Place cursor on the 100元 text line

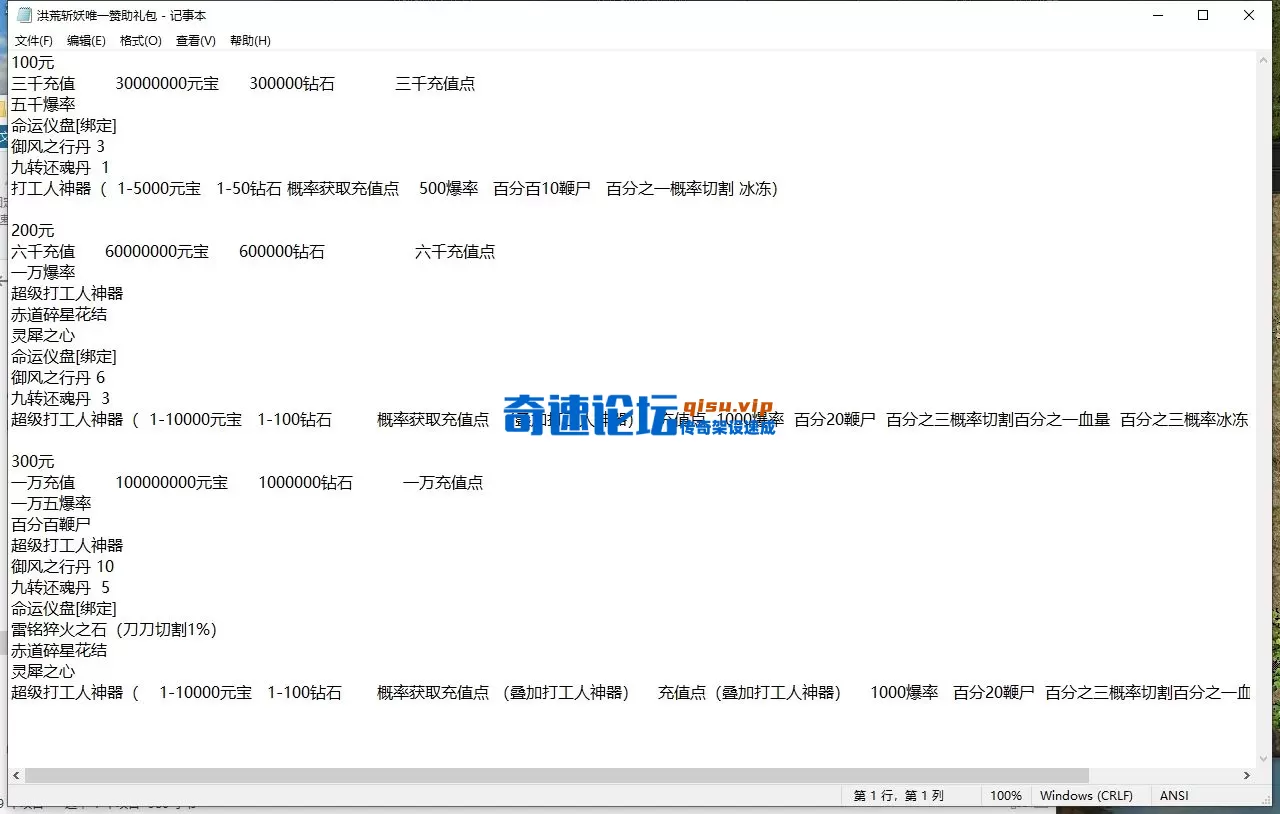pyautogui.click(x=32, y=61)
